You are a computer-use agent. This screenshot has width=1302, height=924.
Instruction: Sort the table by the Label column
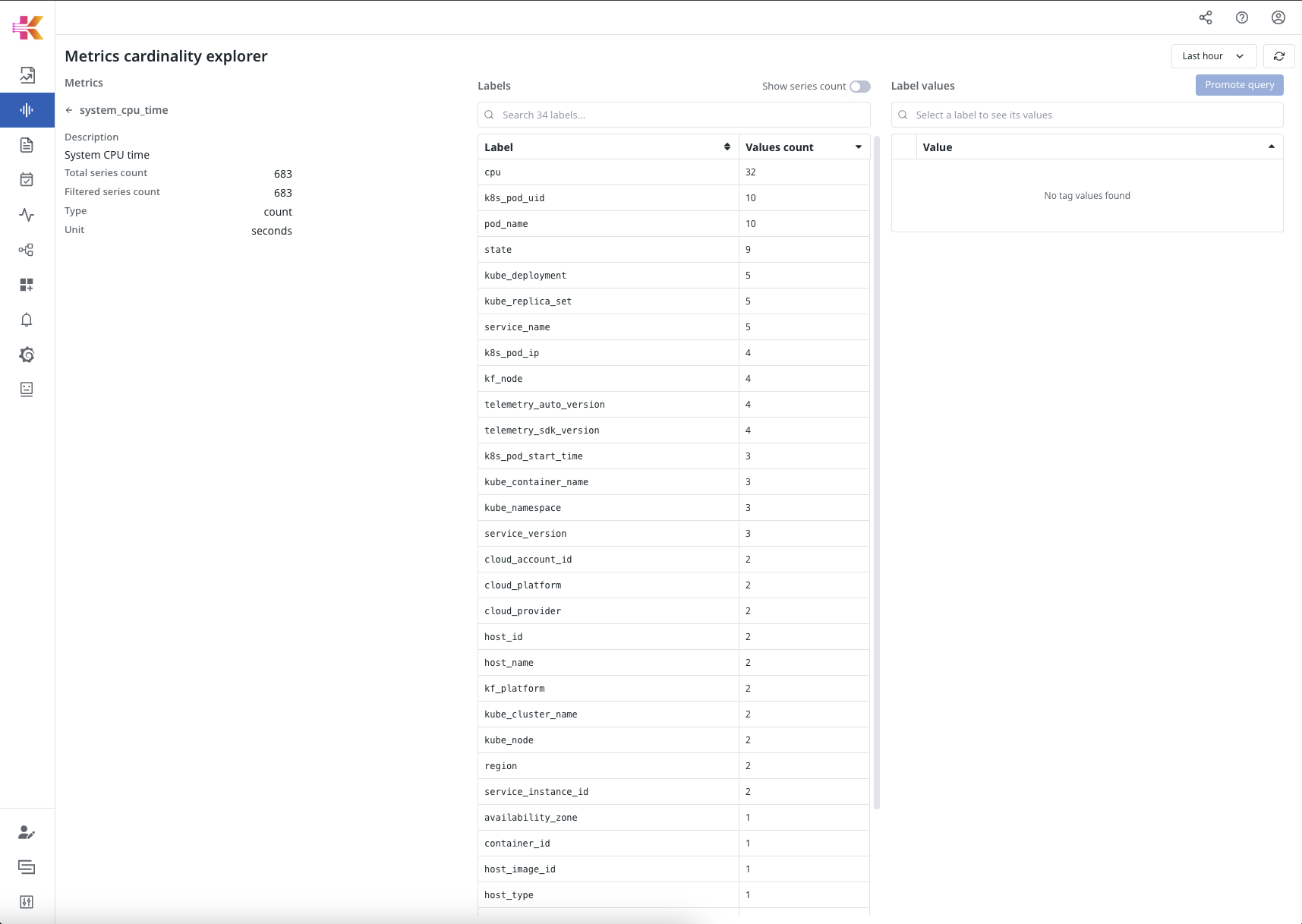point(727,147)
